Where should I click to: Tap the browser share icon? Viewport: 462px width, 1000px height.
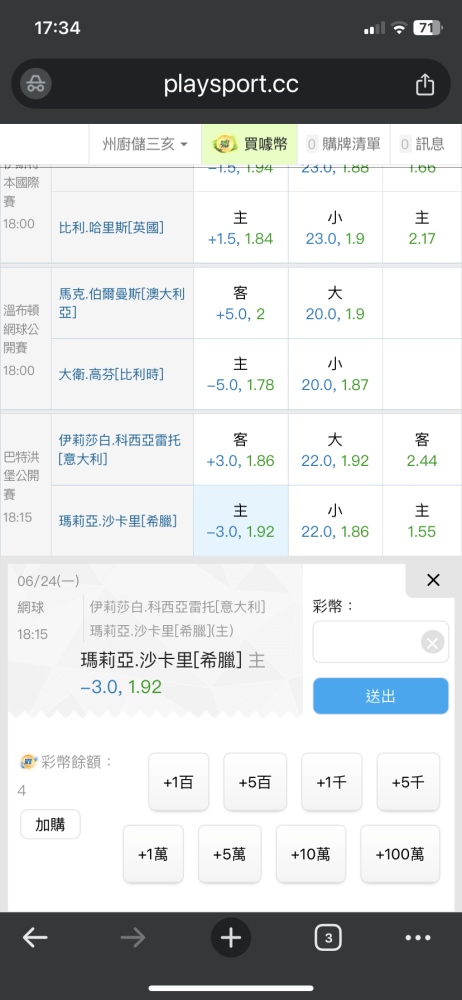[425, 85]
